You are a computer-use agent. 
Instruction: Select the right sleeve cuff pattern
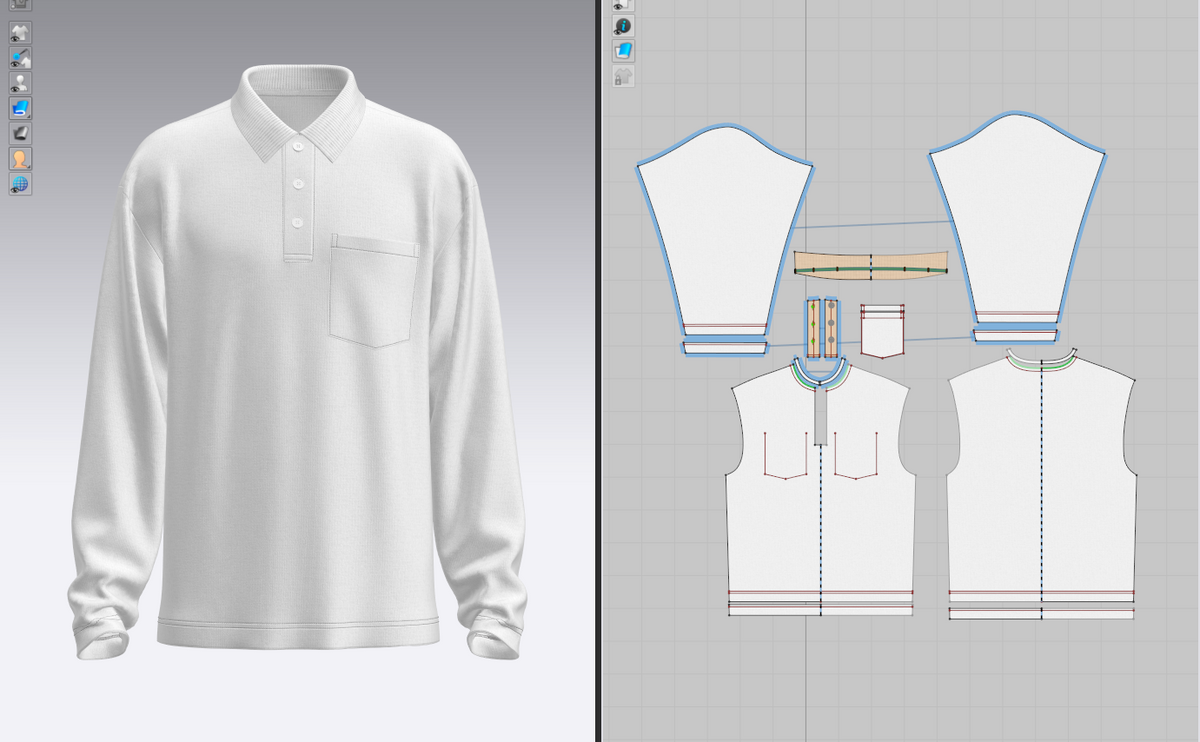pos(1017,335)
